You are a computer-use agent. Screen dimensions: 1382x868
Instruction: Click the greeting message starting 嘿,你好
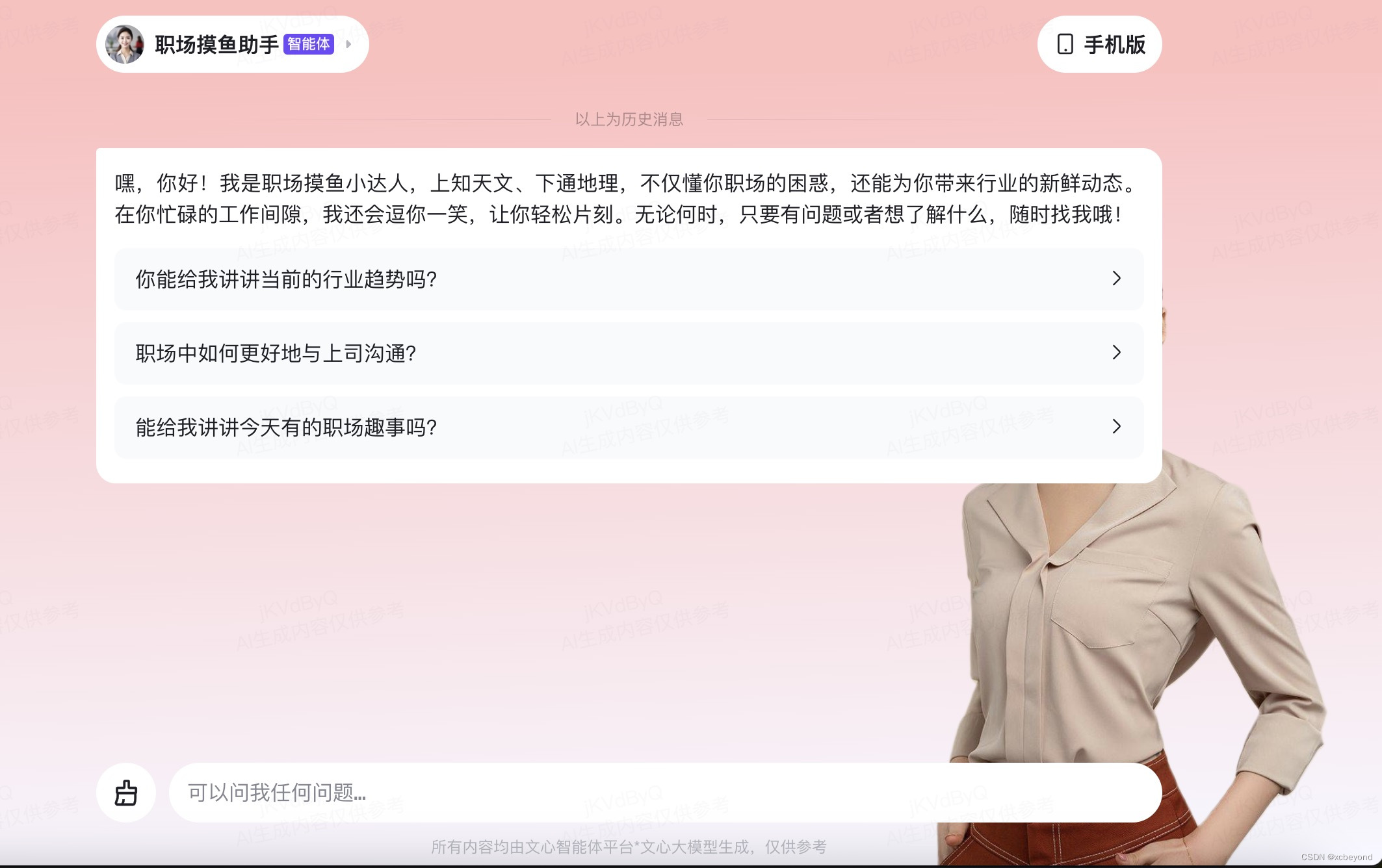click(x=624, y=183)
